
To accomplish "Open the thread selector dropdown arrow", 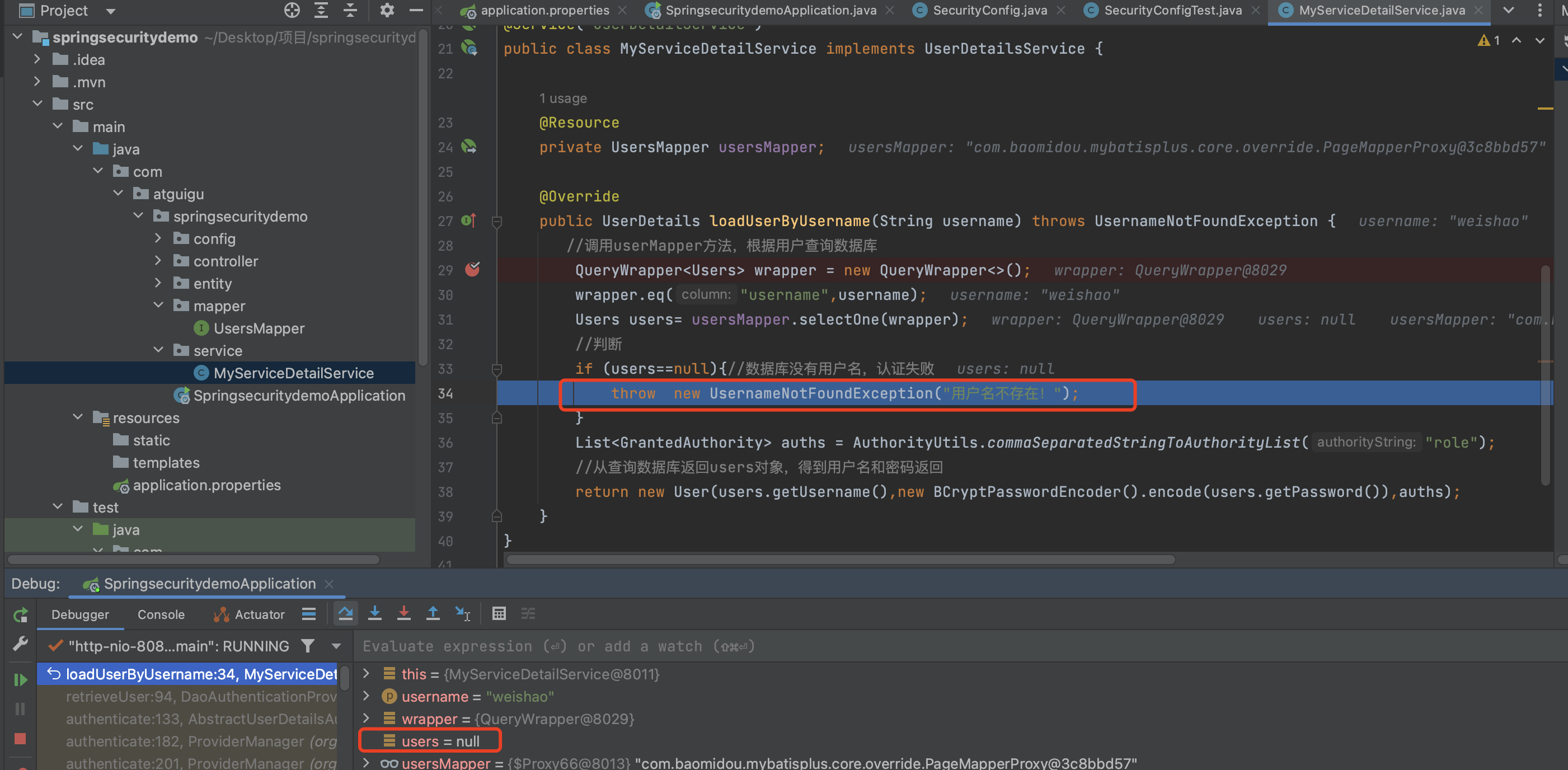I will (336, 646).
